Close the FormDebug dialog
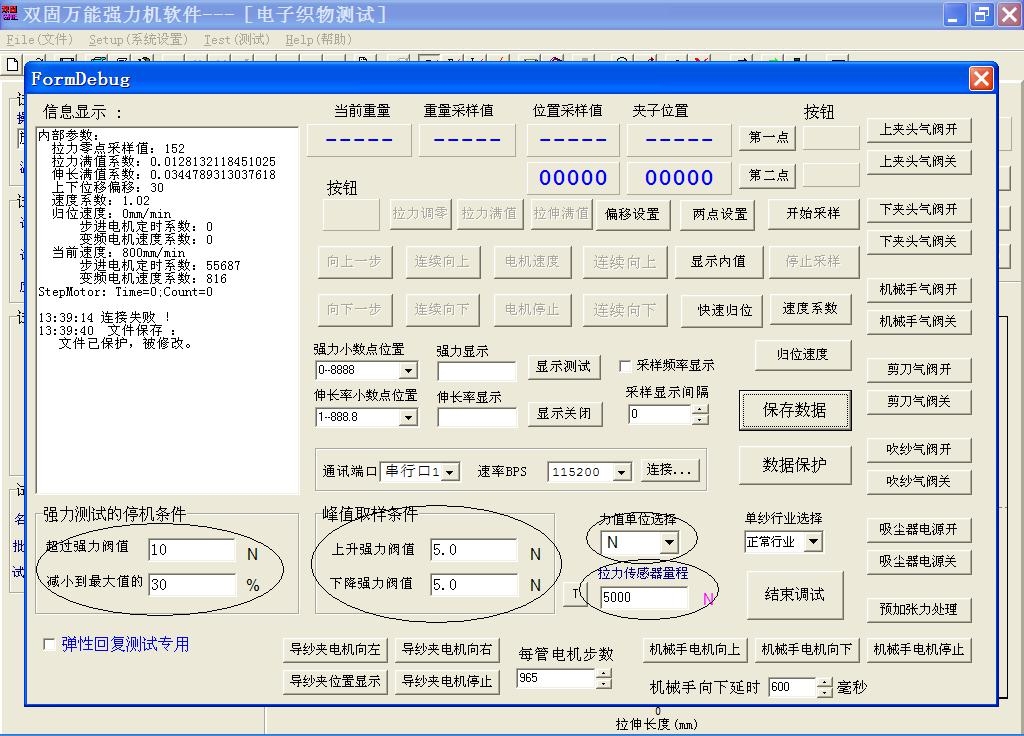This screenshot has height=736, width=1024. [x=981, y=79]
